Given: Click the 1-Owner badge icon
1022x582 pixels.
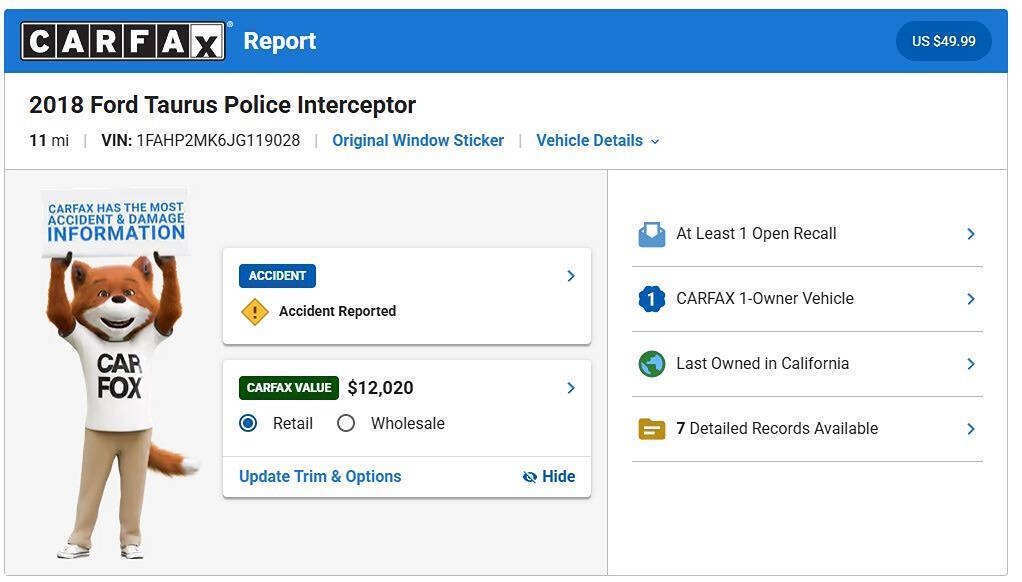Looking at the screenshot, I should [651, 299].
